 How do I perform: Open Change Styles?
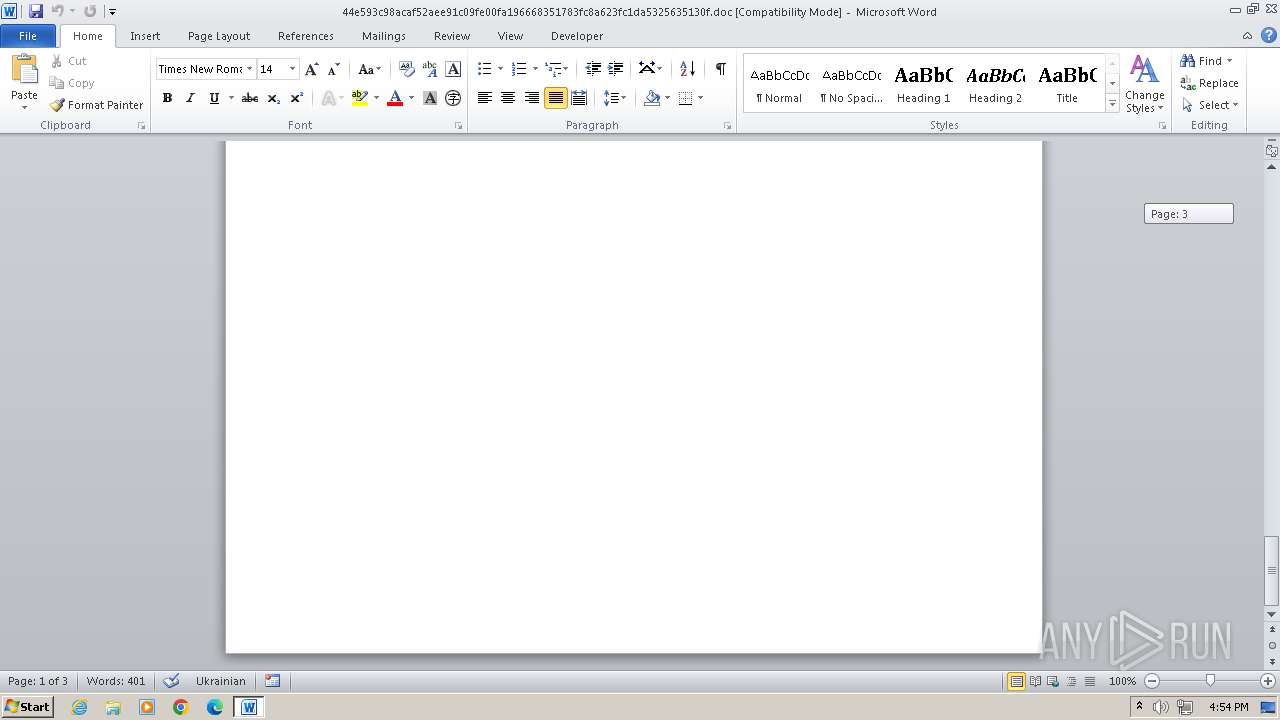point(1145,84)
